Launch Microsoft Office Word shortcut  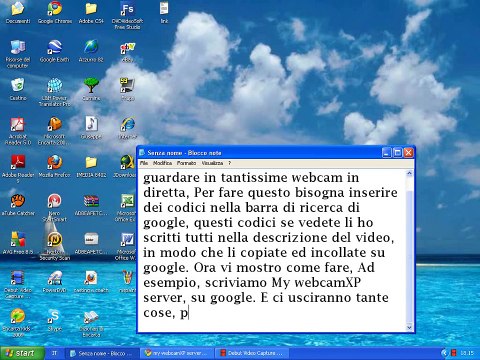click(127, 239)
